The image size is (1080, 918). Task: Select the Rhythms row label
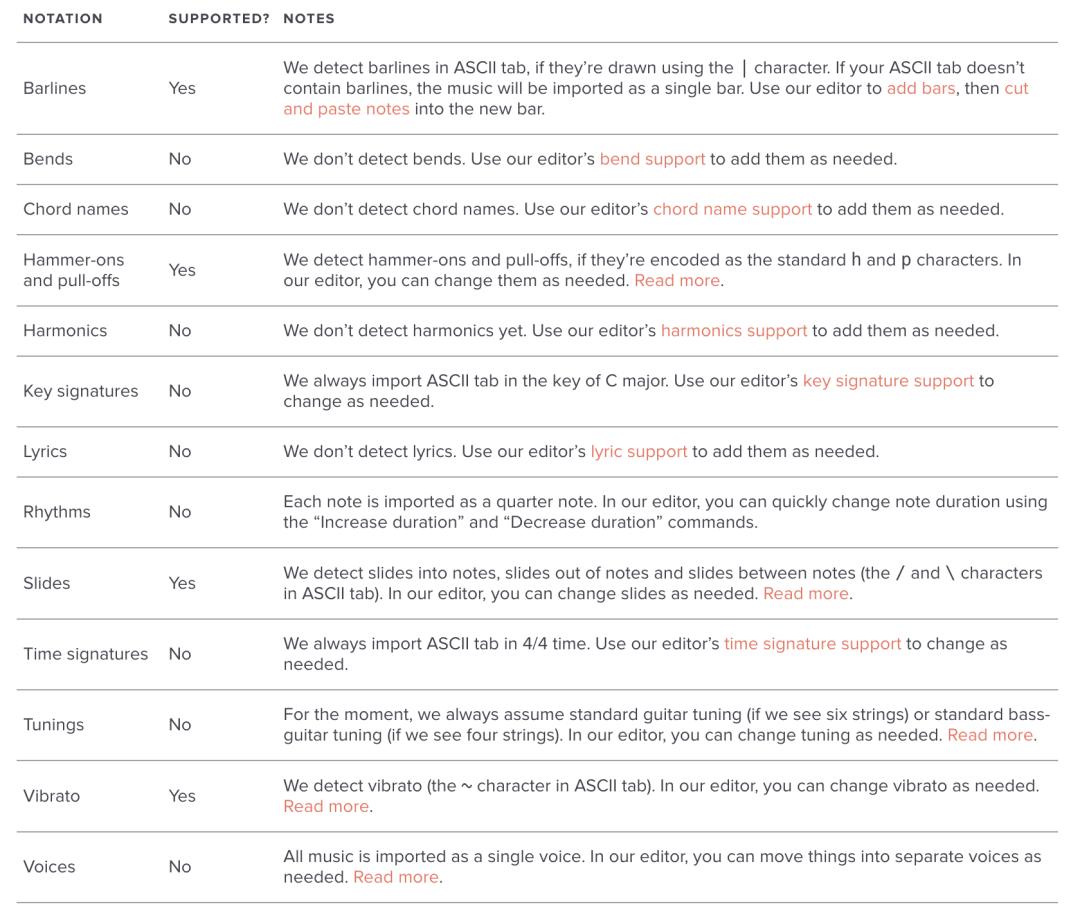pyautogui.click(x=56, y=512)
